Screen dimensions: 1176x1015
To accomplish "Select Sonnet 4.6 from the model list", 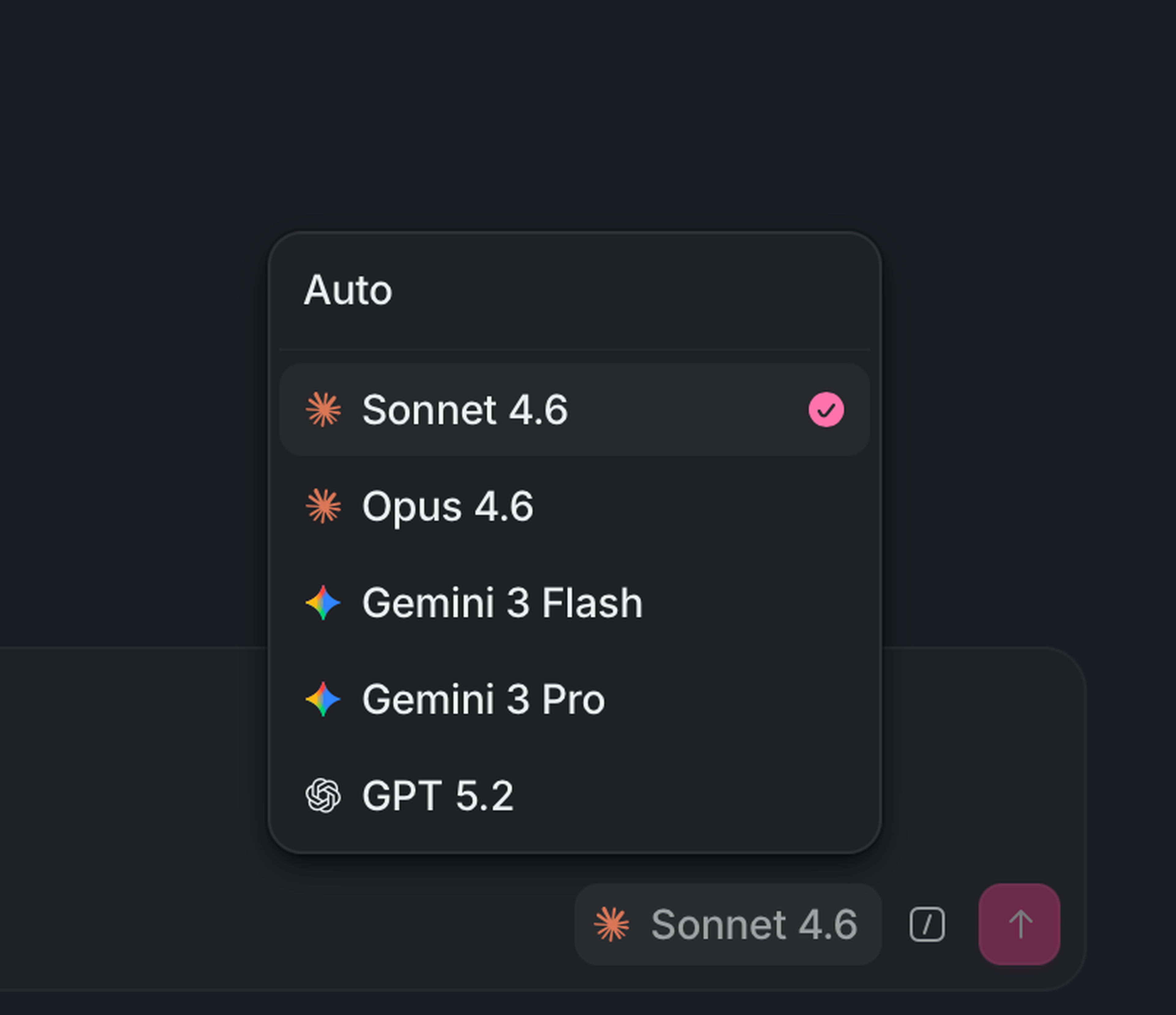I will (465, 410).
